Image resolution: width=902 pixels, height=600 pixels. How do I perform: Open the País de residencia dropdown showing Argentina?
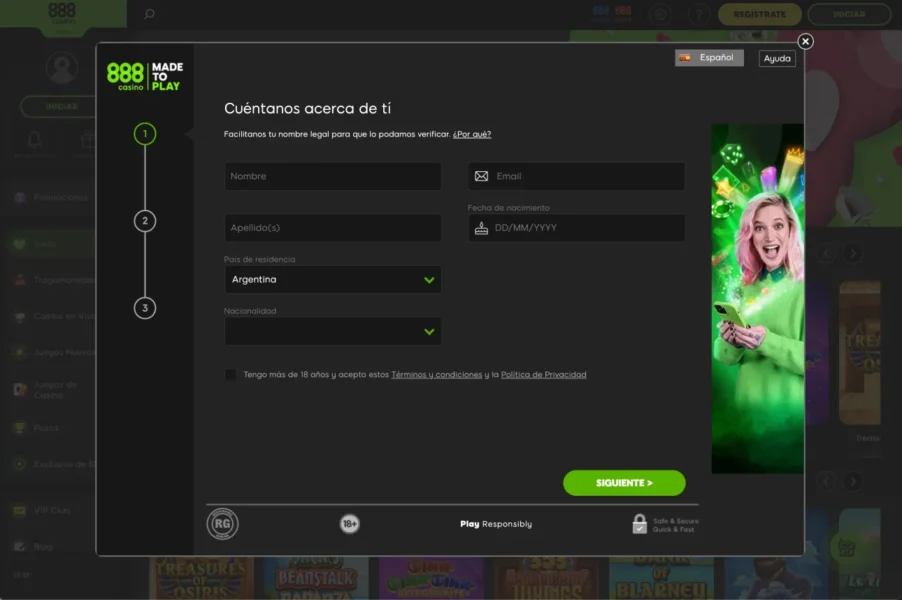point(332,279)
